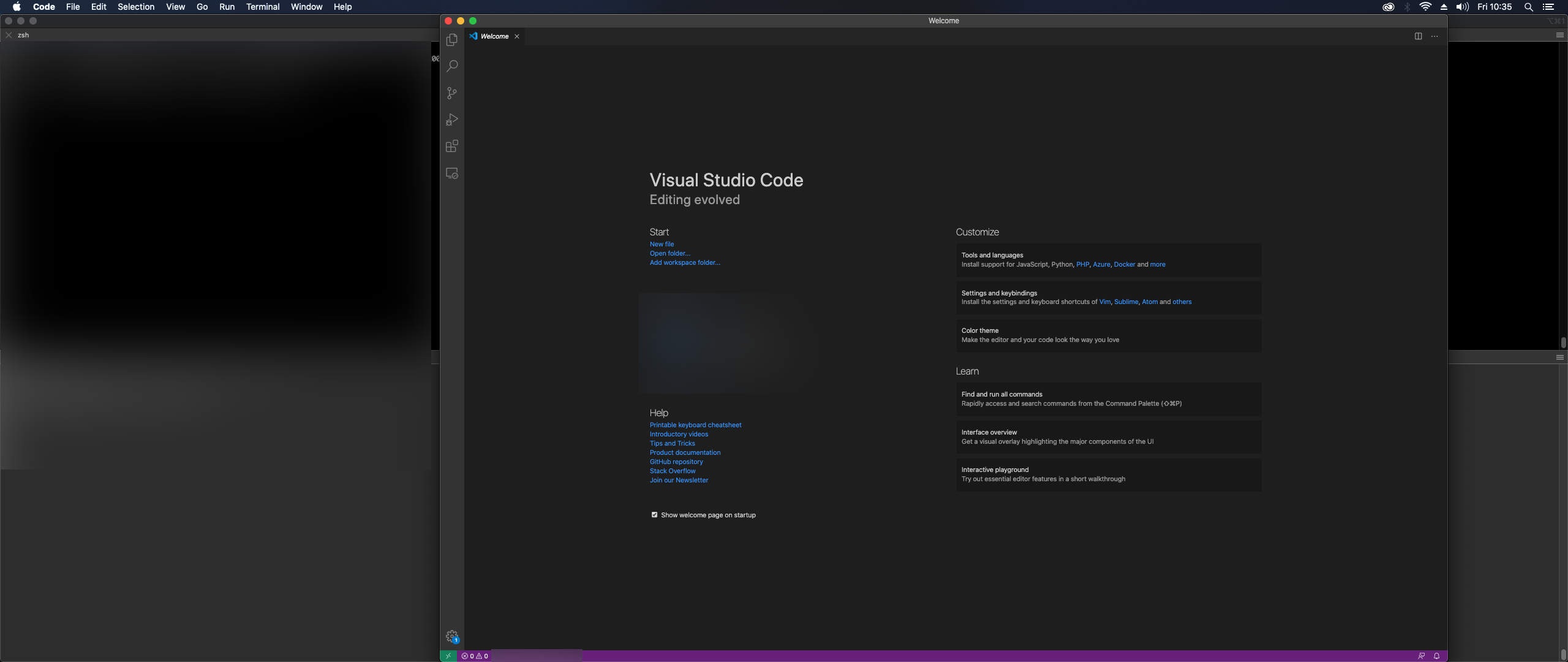Click the remote connection indicator in status bar
This screenshot has width=1568, height=662.
[x=448, y=655]
